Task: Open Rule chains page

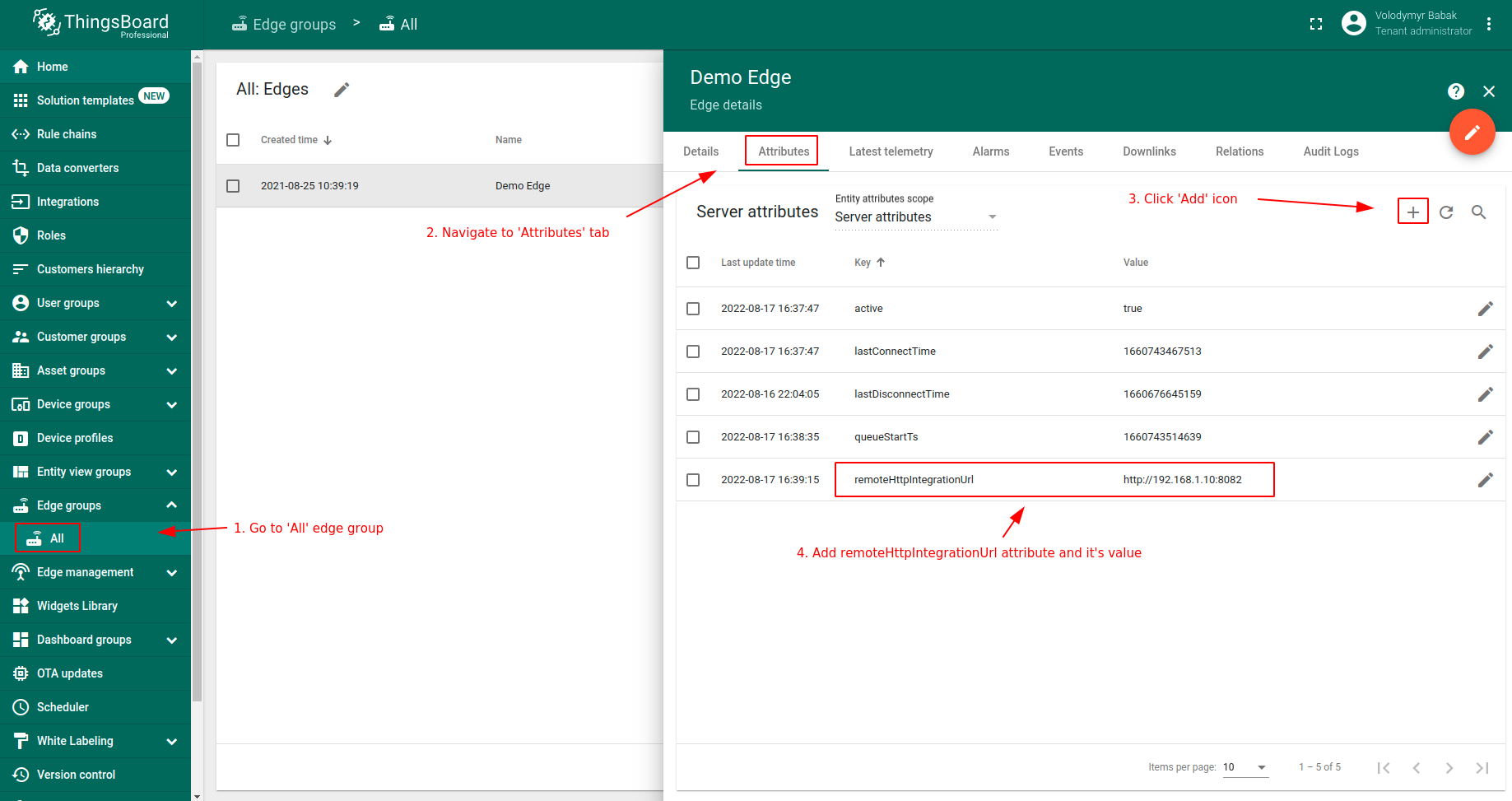Action: [x=95, y=134]
